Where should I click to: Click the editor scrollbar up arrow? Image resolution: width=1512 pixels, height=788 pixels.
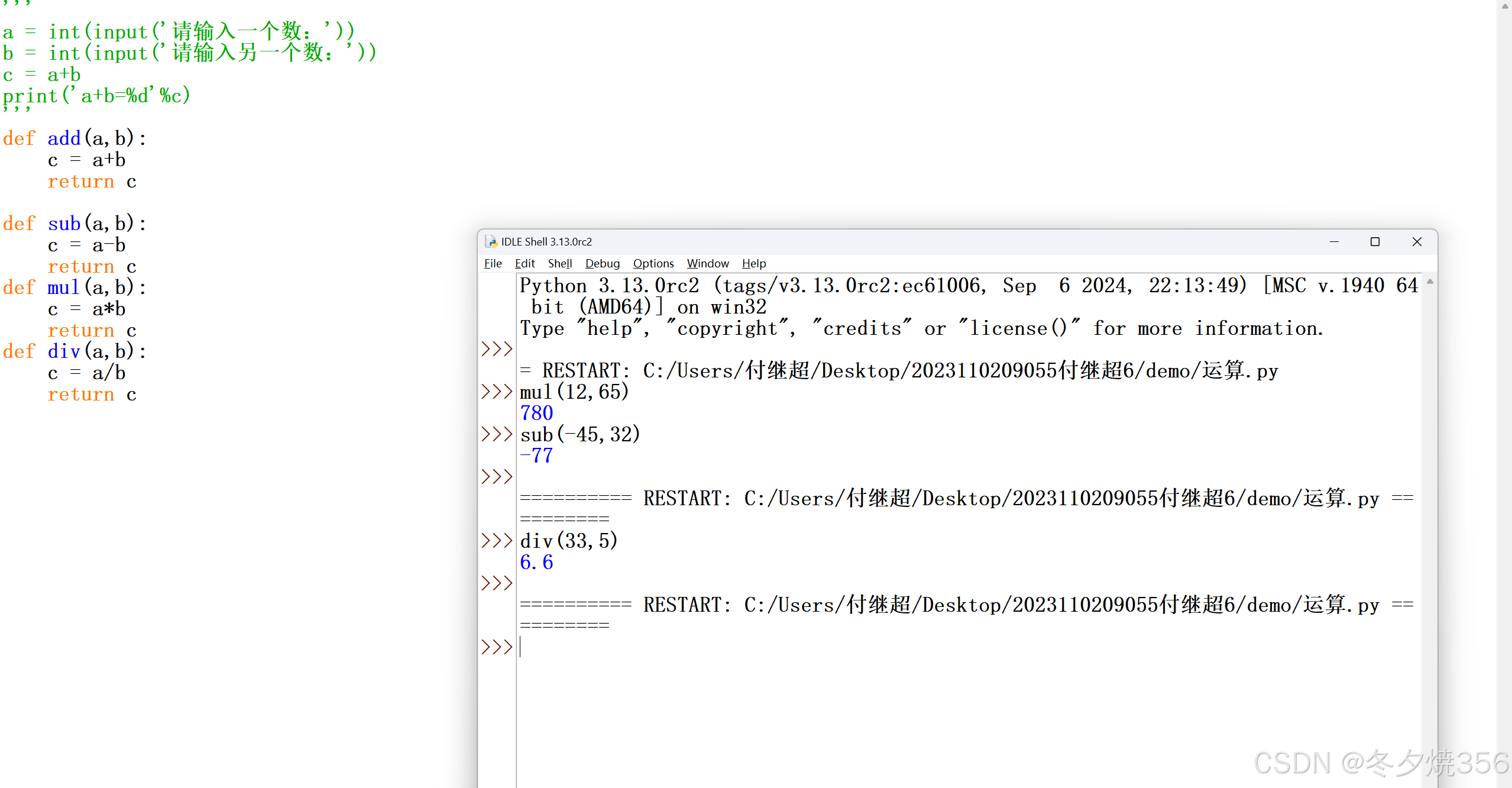point(1505,6)
